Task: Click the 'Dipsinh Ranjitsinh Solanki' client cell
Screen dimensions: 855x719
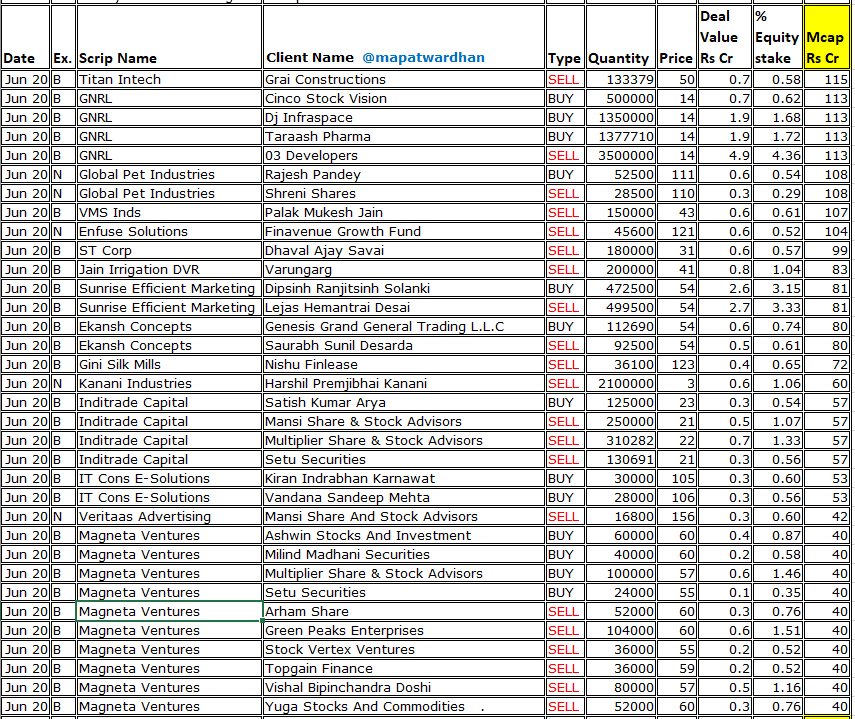Action: pos(404,289)
